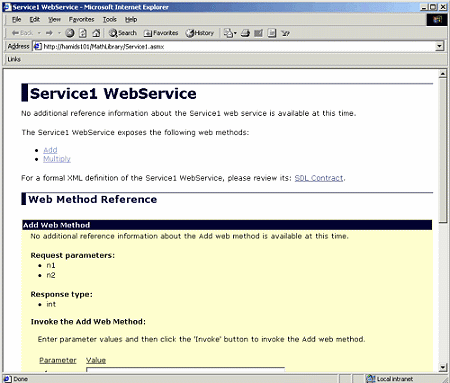The height and width of the screenshot is (383, 450).
Task: Open the Favorites toolbar button
Action: tap(161, 33)
